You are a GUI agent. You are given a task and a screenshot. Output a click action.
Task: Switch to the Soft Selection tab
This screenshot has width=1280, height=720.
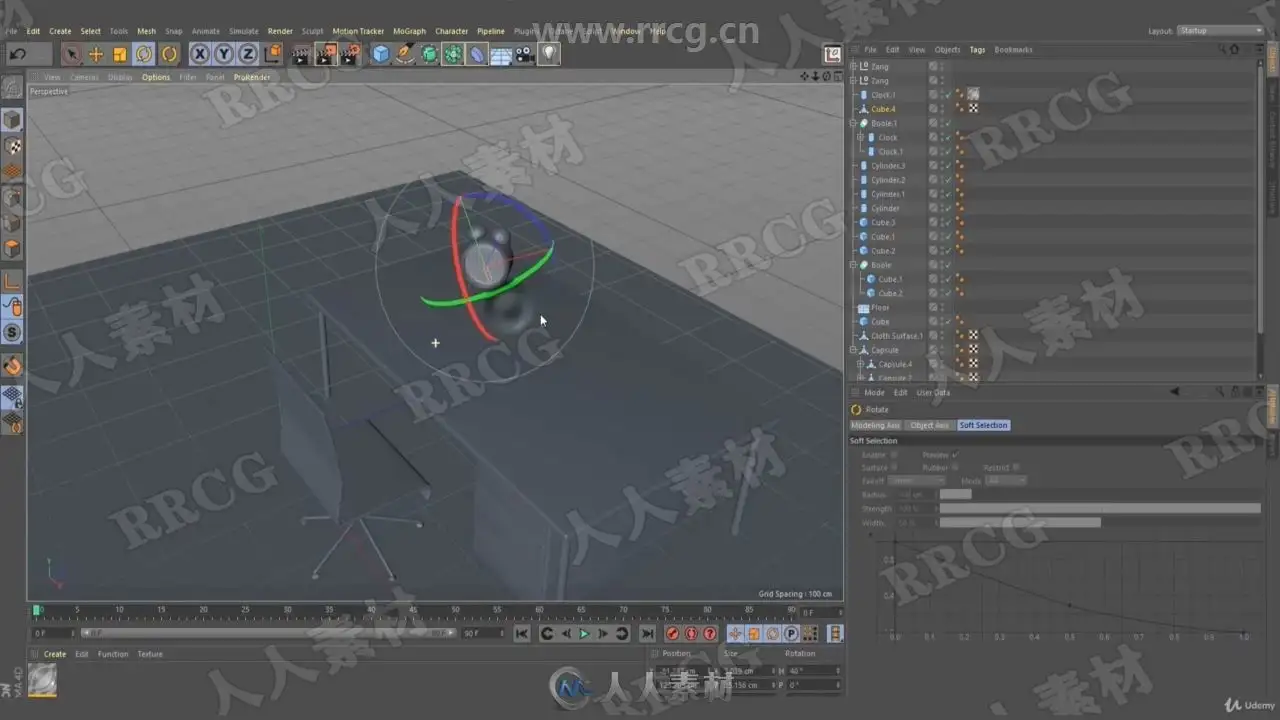984,425
